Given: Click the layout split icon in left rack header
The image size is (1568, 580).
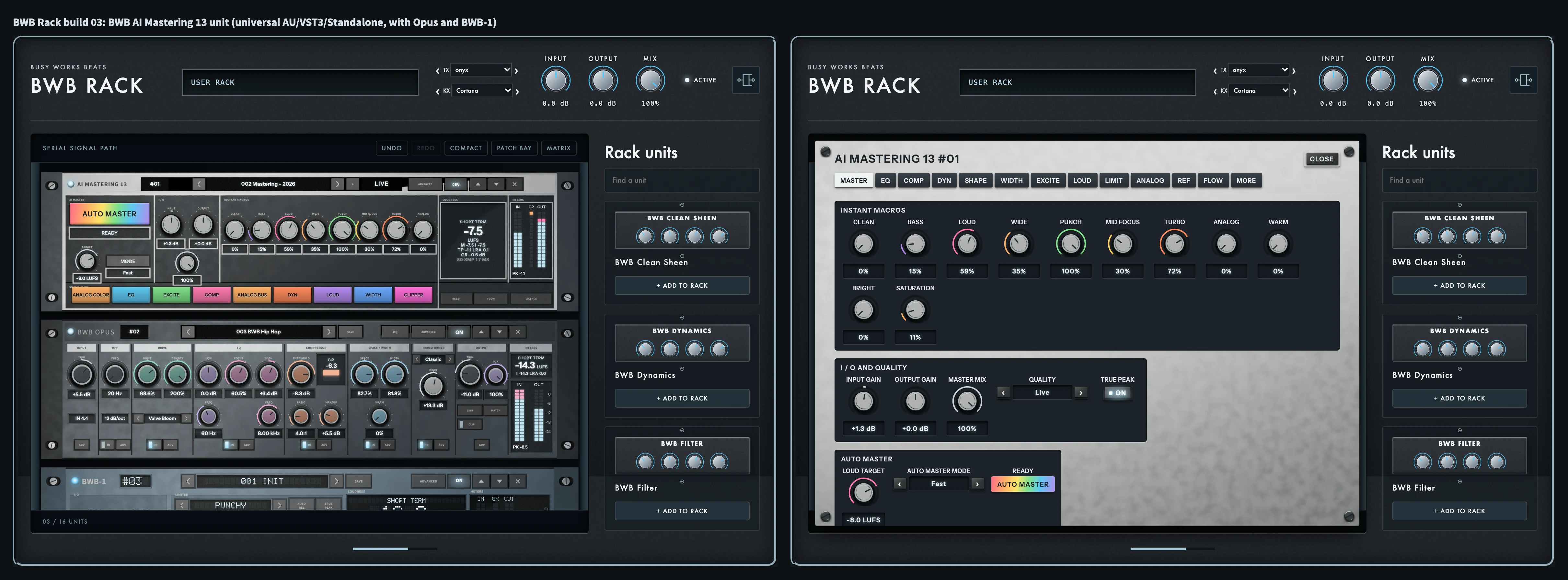Looking at the screenshot, I should 746,80.
